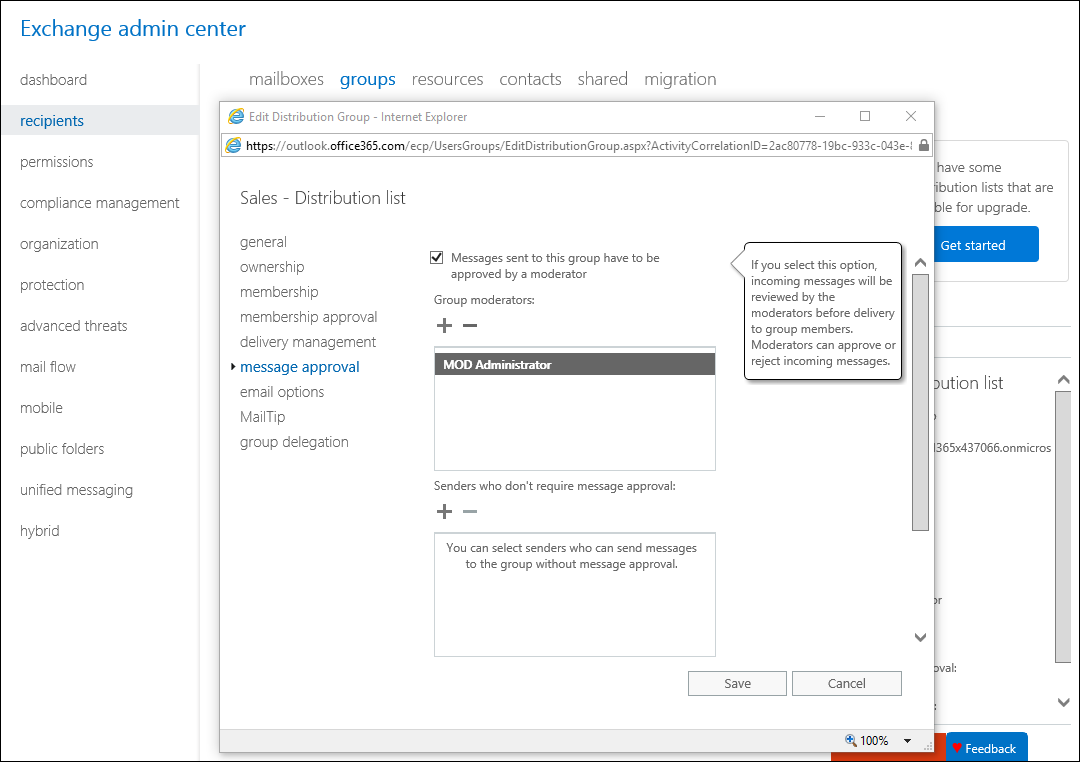
Task: Switch to the mailboxes tab
Action: pyautogui.click(x=286, y=78)
